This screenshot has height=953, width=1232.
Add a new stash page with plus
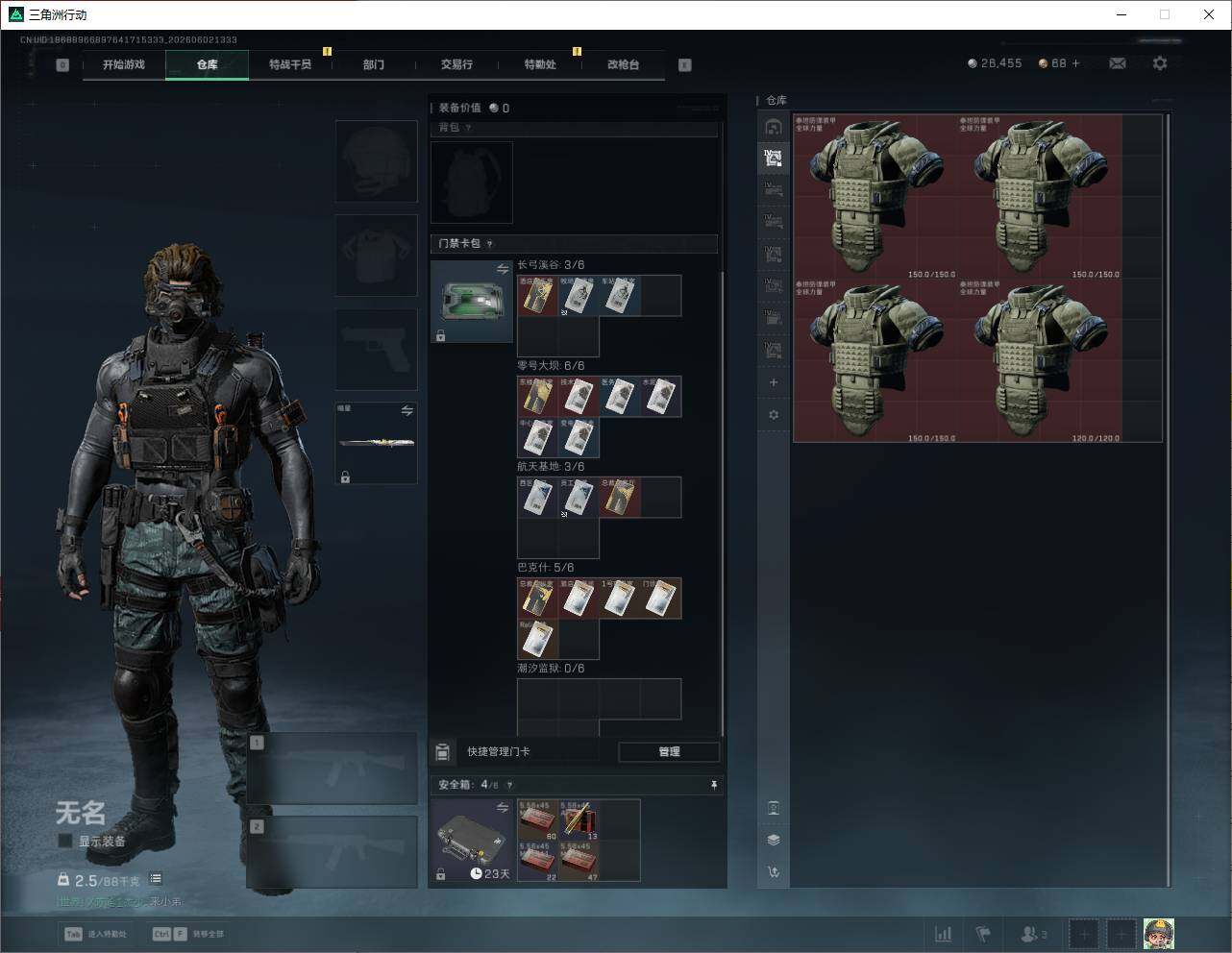[774, 382]
